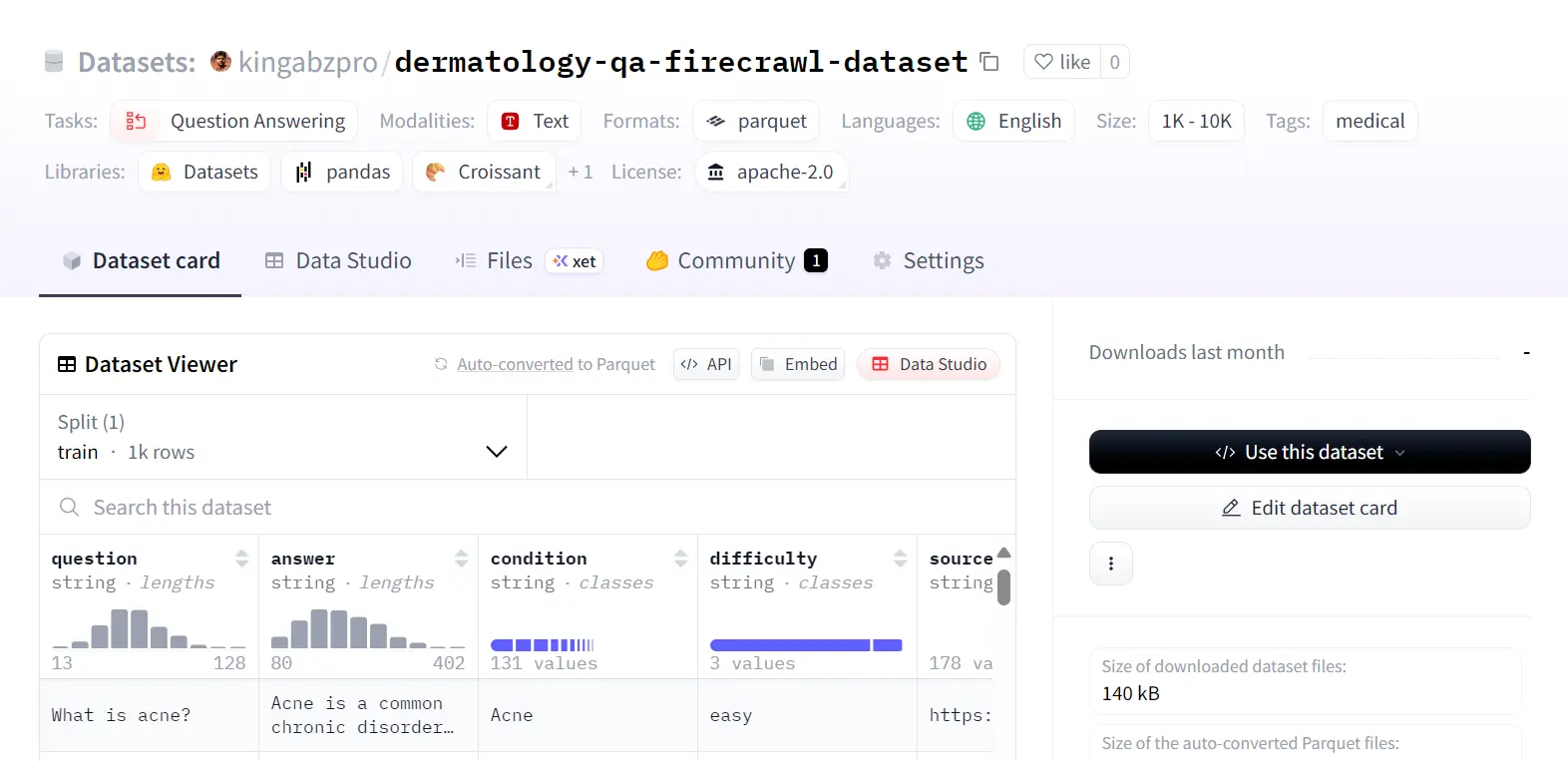
Task: Click the heart like icon
Action: (1043, 62)
